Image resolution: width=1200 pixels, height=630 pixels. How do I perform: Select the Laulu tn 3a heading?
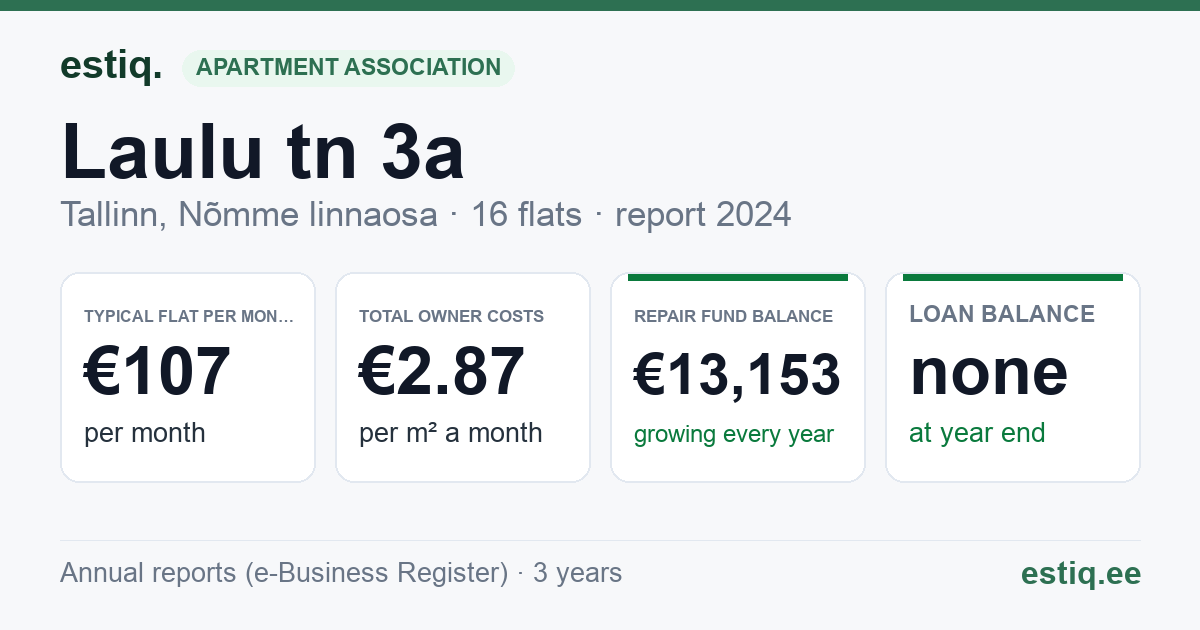pyautogui.click(x=263, y=152)
